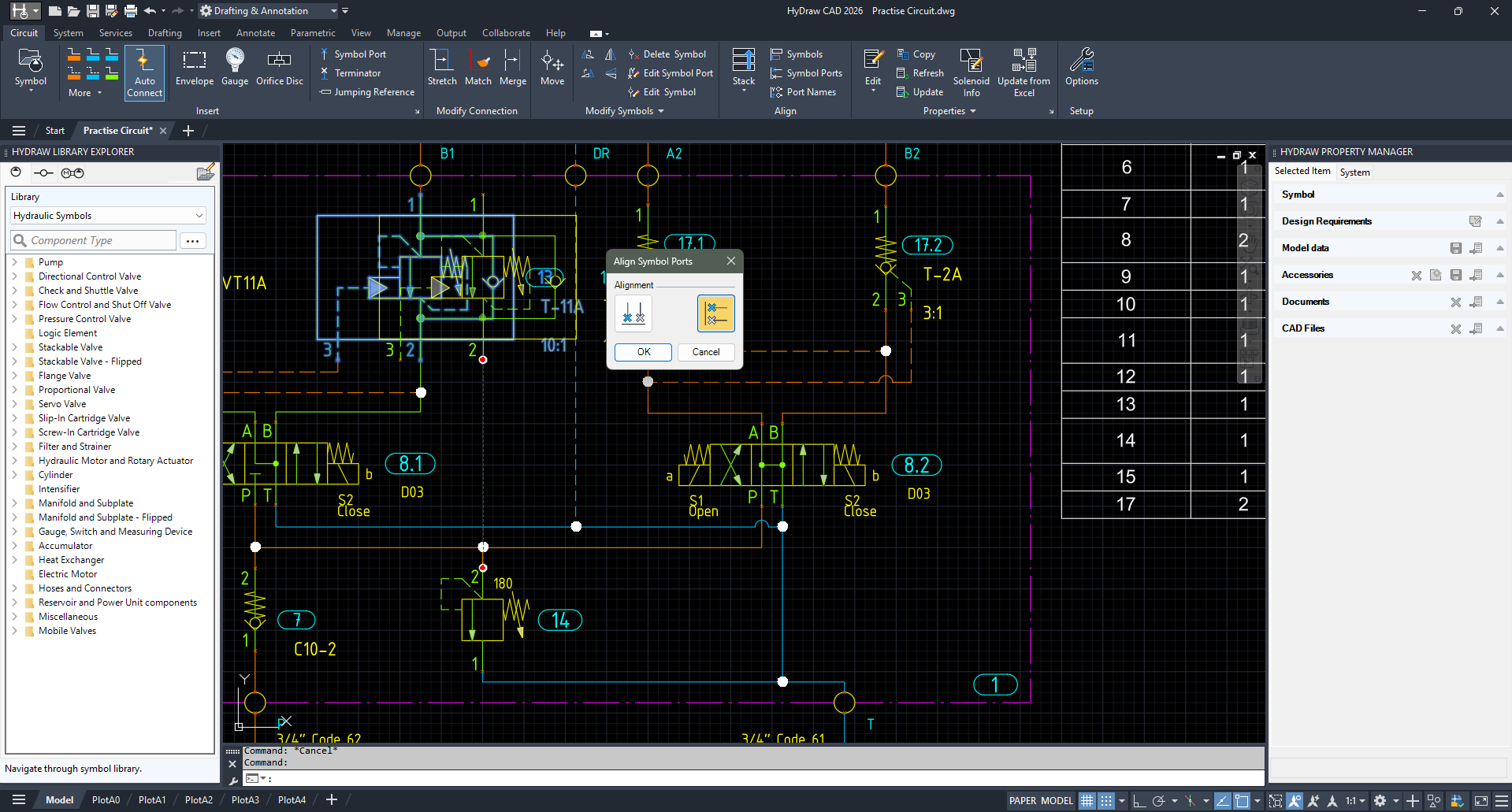This screenshot has width=1512, height=812.
Task: Open the Drafting & Annotation workspace dropdown
Action: pos(334,10)
